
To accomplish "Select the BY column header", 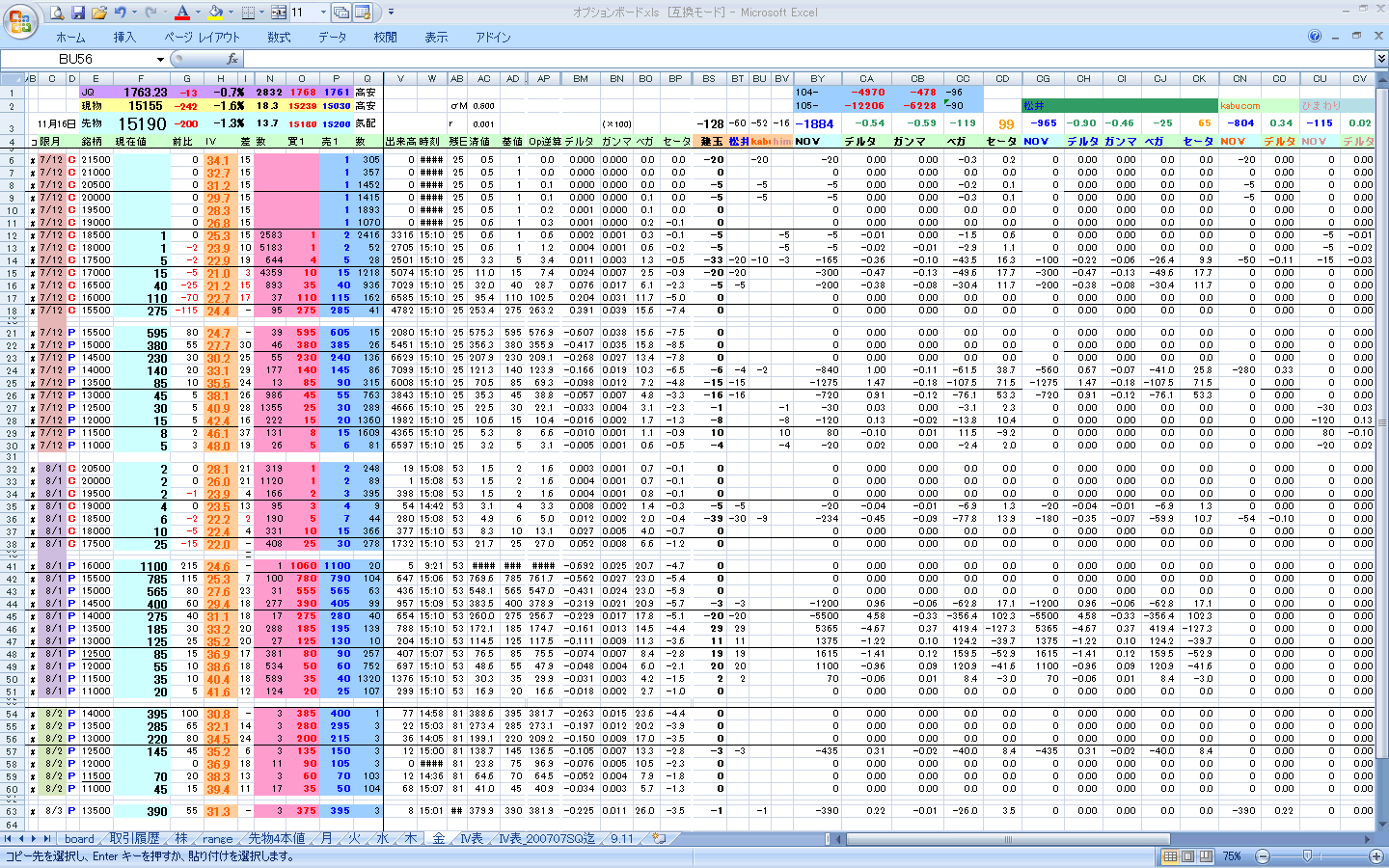I will click(817, 79).
